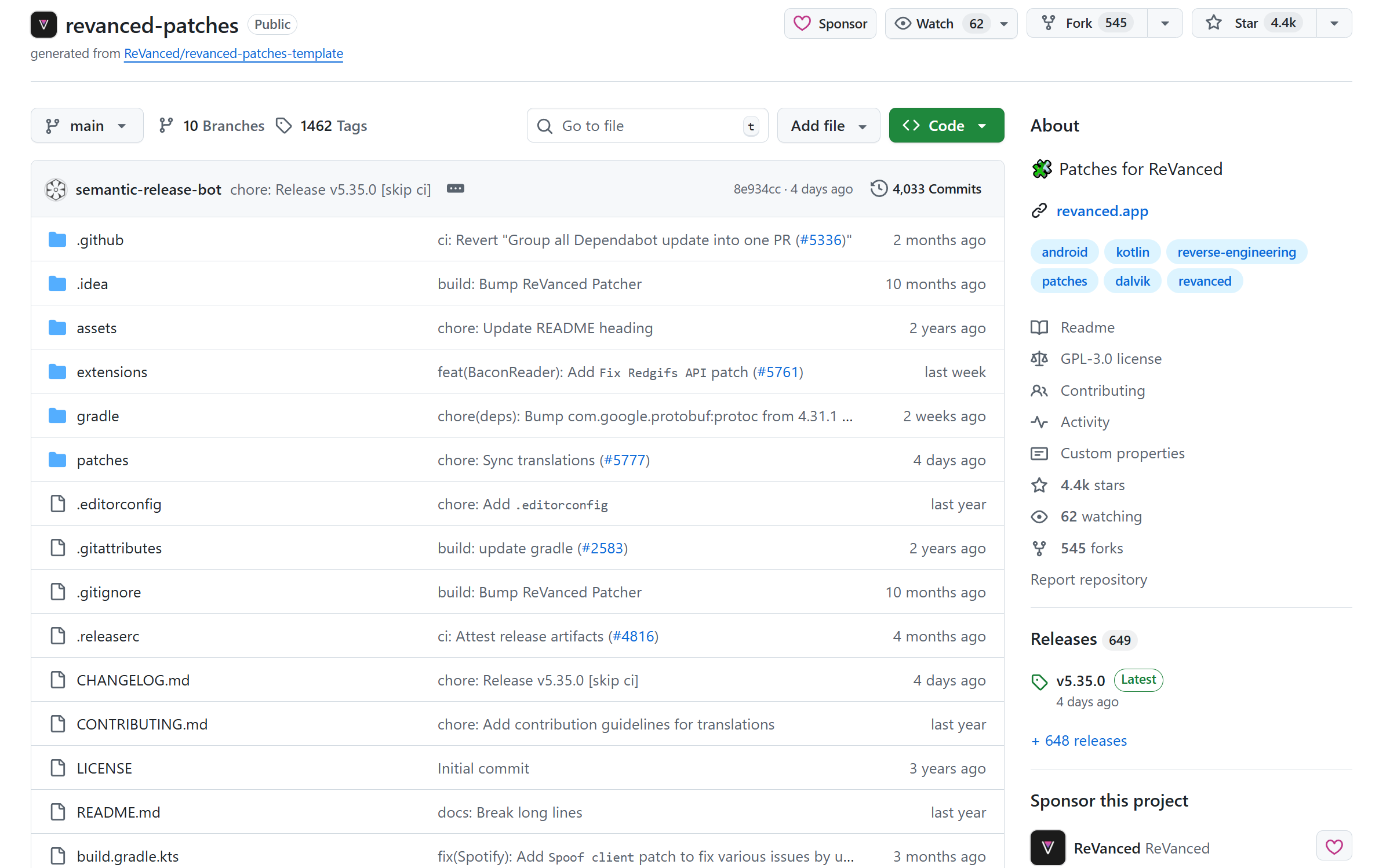Open the .github folder
This screenshot has width=1379, height=868.
[100, 240]
